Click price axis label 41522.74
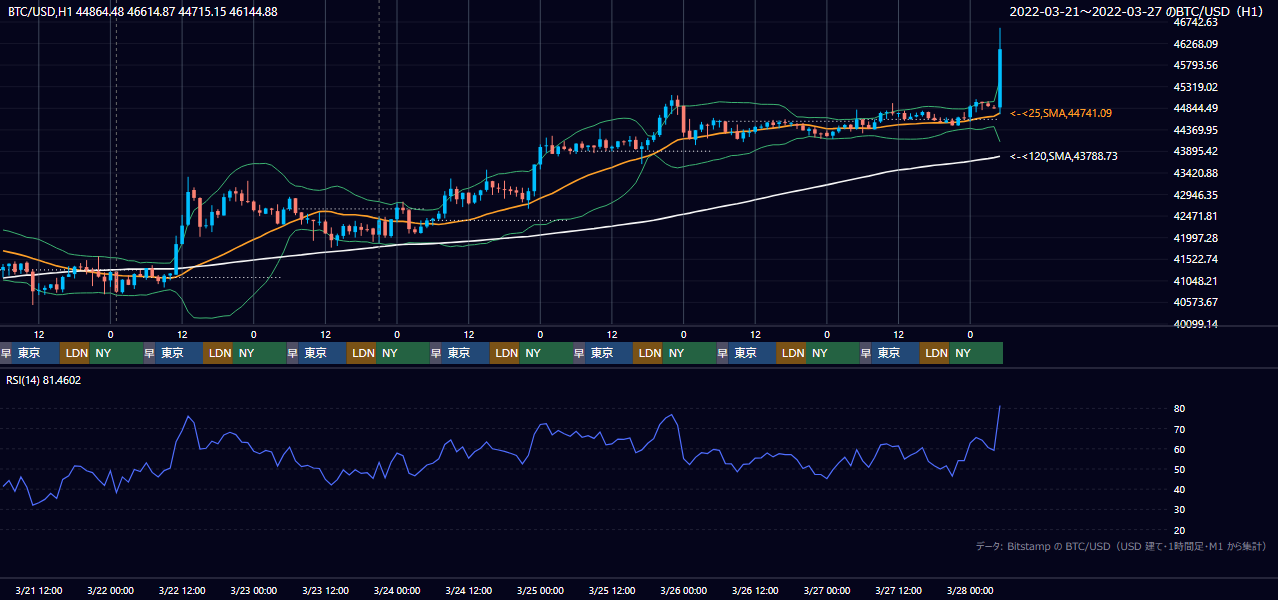 click(1195, 259)
